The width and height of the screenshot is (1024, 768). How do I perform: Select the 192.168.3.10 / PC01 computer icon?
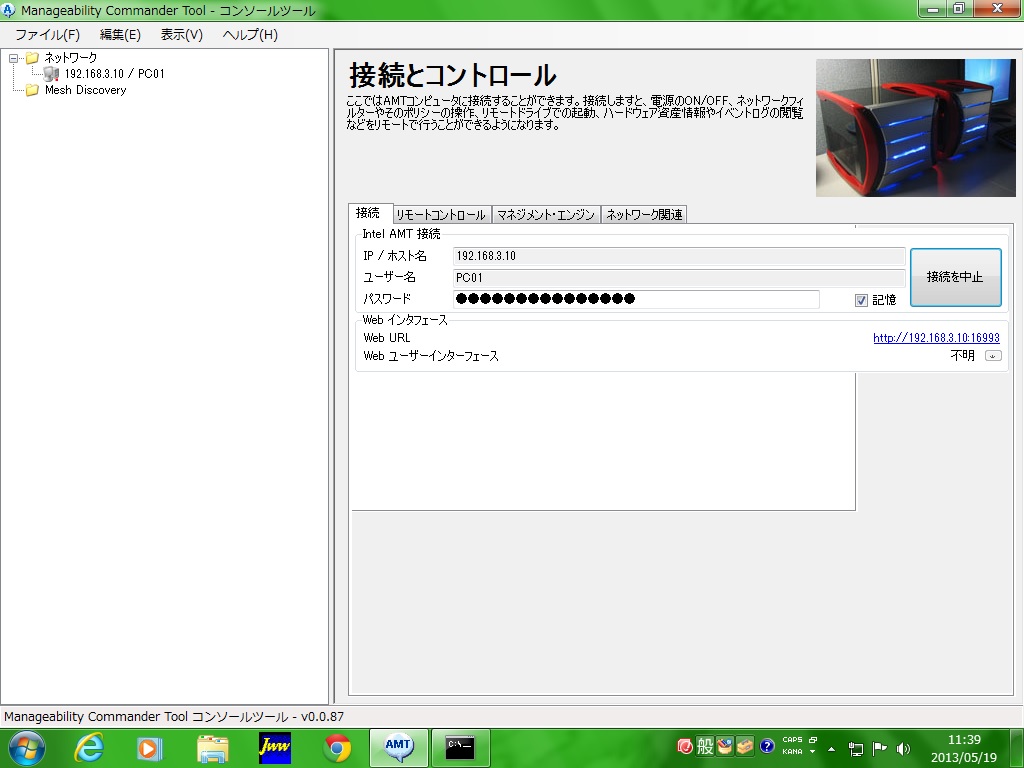click(x=52, y=74)
